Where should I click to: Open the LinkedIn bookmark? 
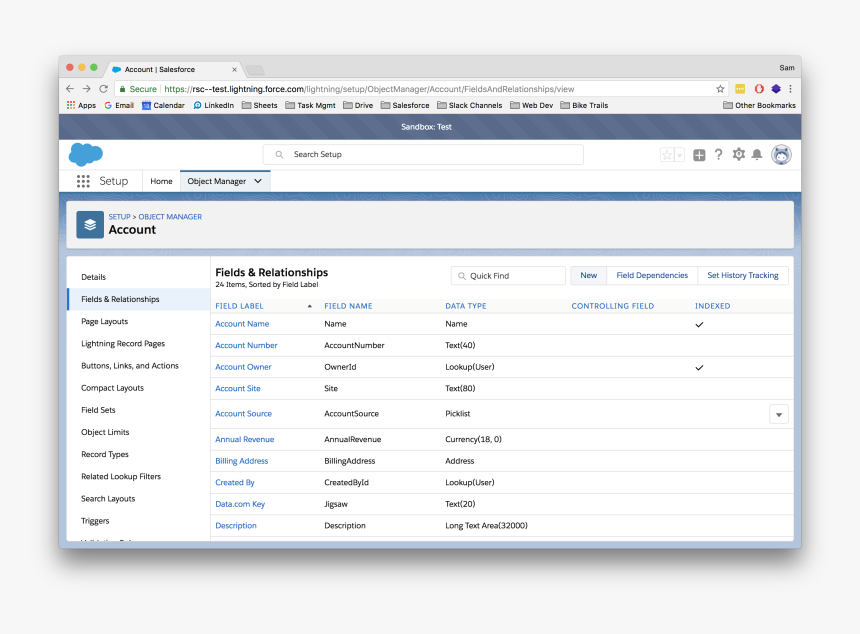pyautogui.click(x=213, y=105)
